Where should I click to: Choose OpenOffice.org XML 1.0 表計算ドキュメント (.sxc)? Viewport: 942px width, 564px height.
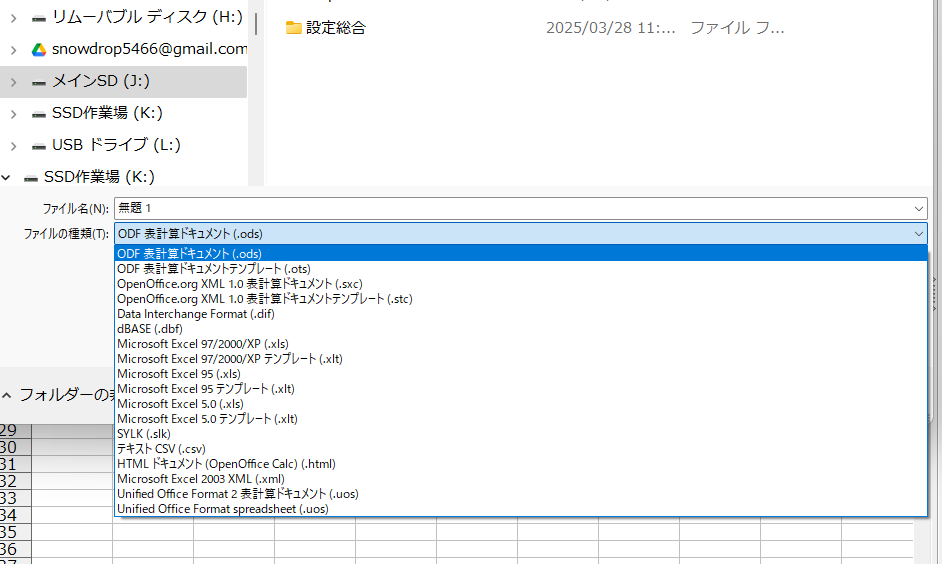(x=521, y=284)
